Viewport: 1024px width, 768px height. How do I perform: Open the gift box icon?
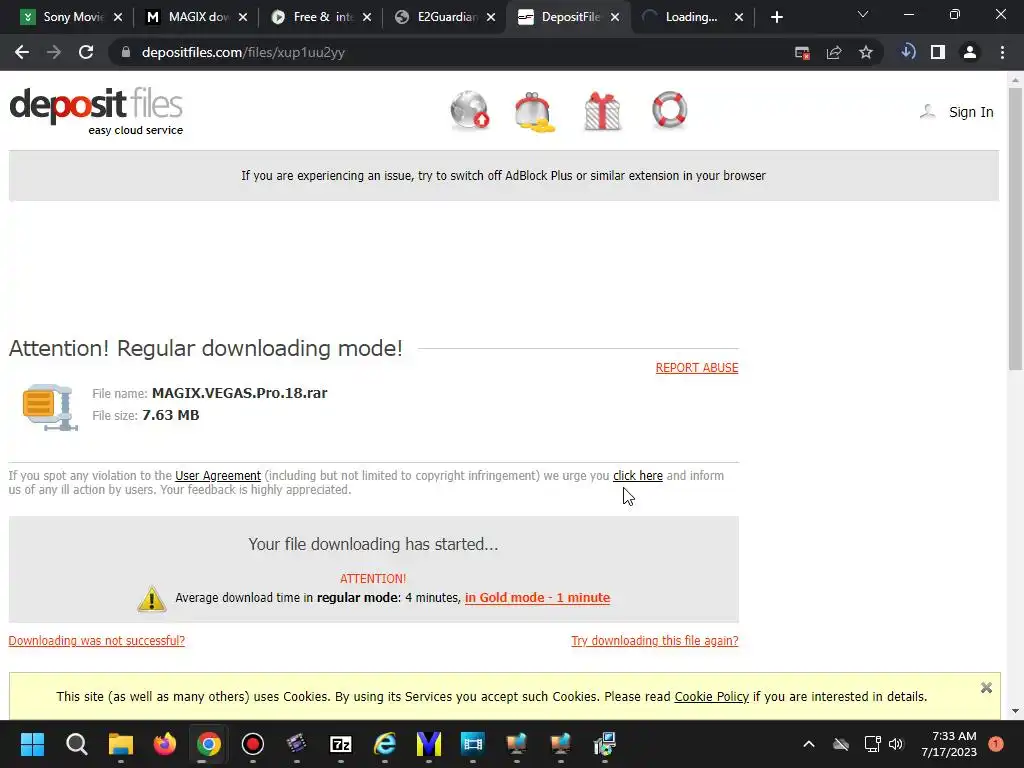click(602, 111)
